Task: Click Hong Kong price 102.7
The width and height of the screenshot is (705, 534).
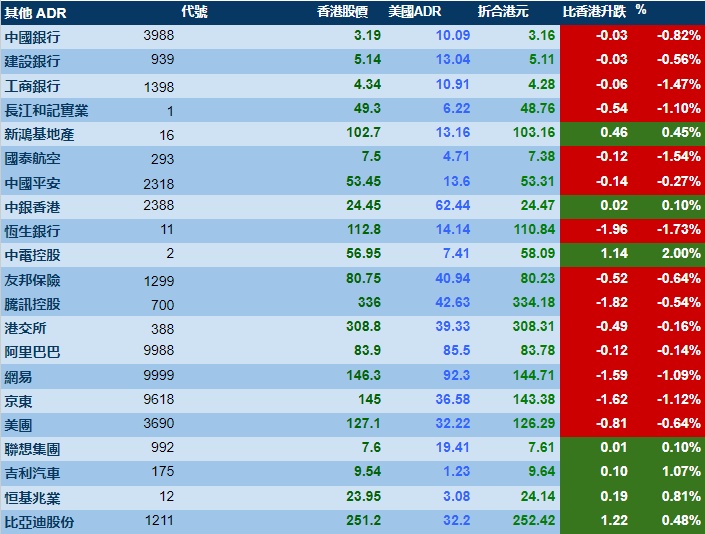Action: 363,133
